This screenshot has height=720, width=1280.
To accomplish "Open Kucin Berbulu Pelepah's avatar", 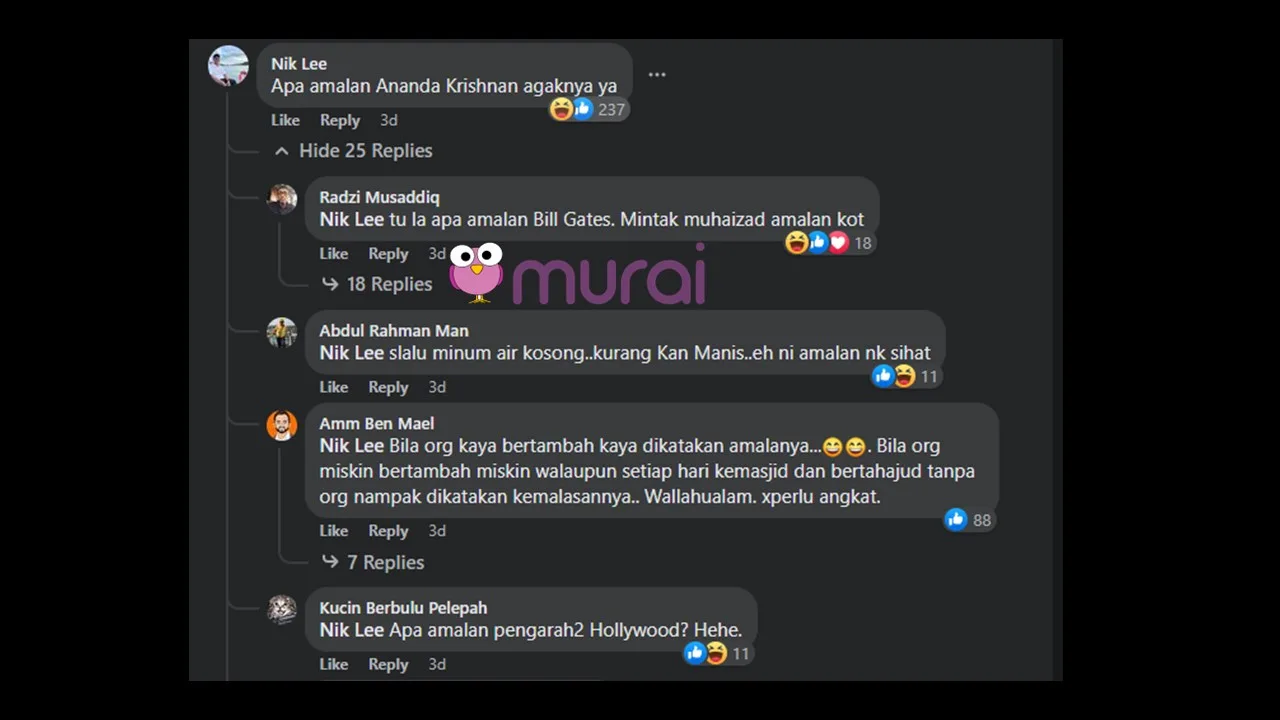I will 282,610.
